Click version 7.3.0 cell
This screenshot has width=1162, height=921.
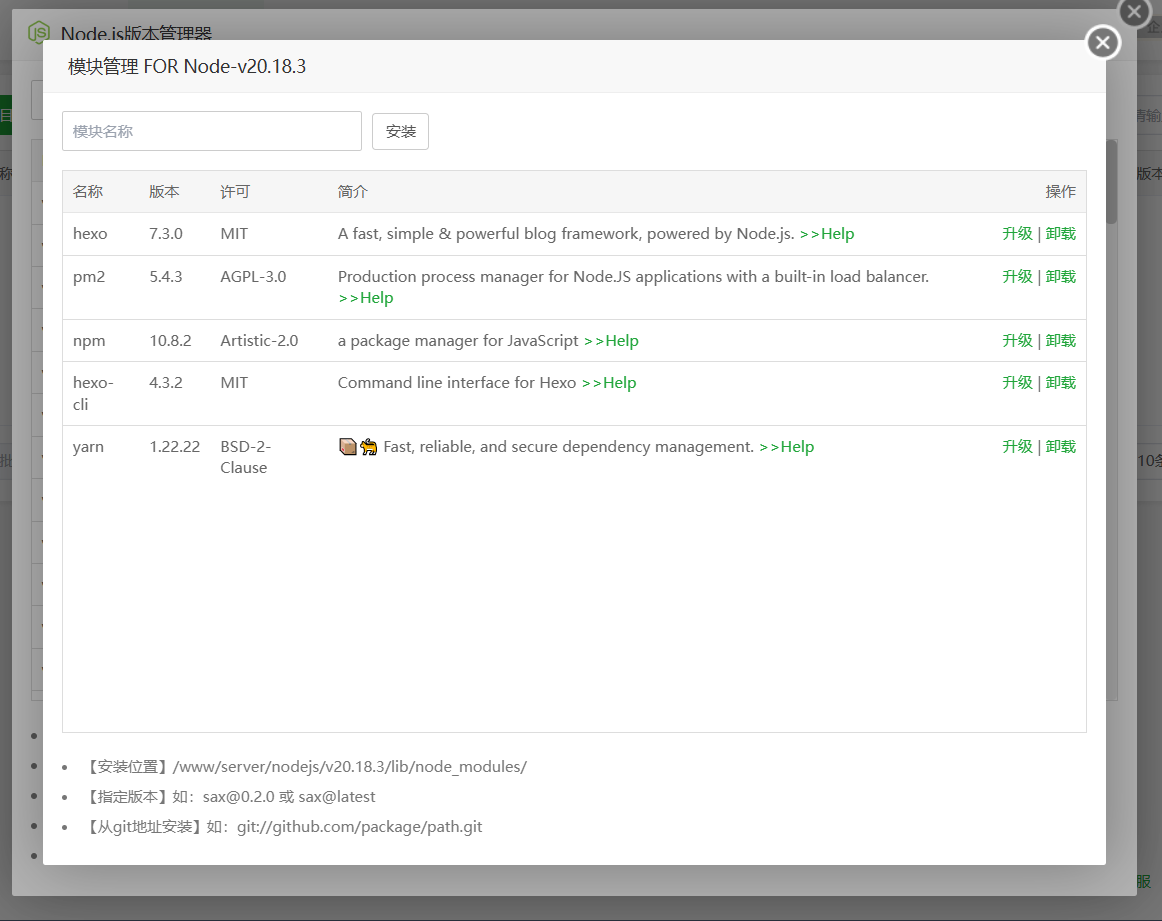tap(165, 233)
